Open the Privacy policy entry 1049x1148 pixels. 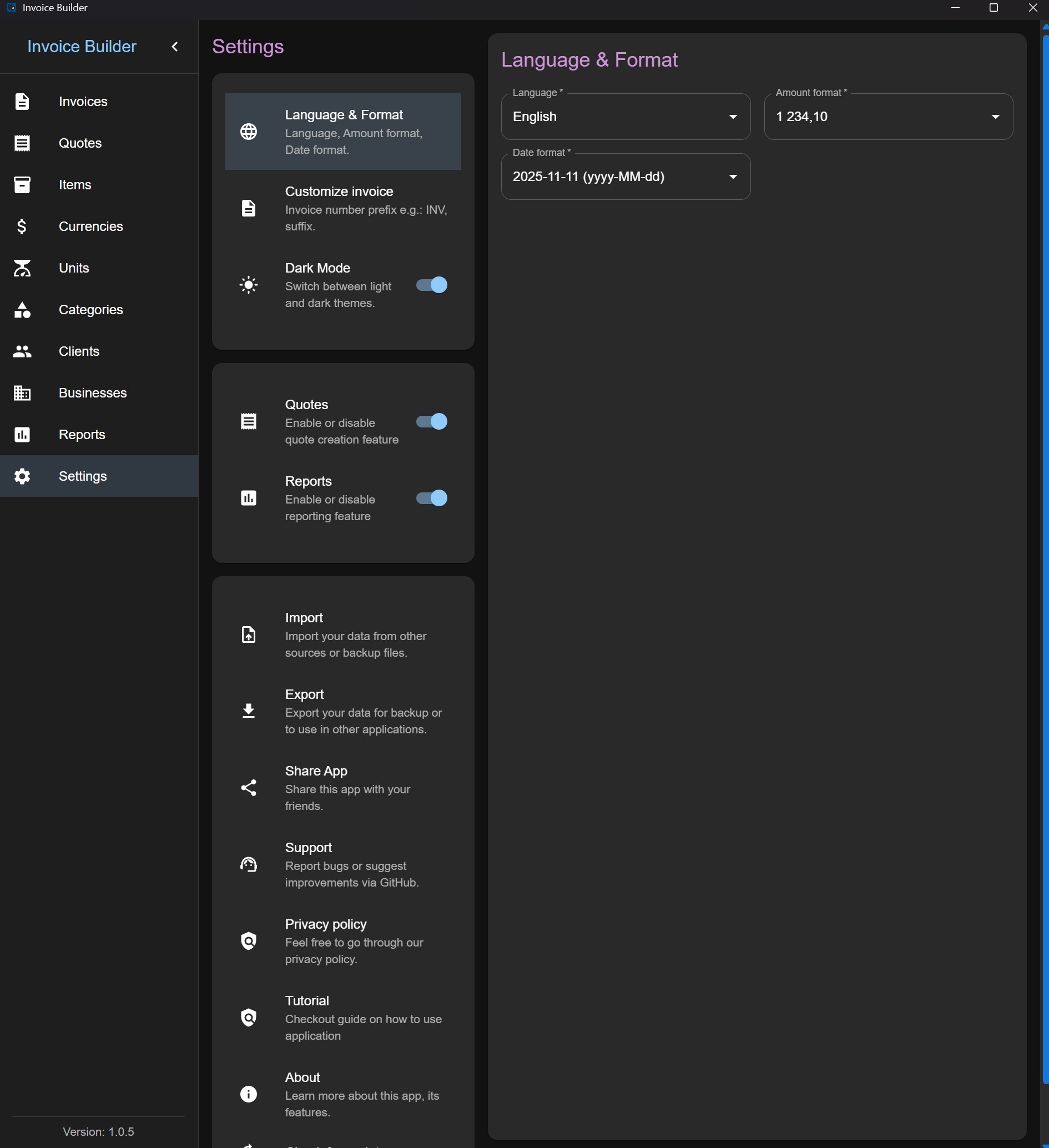tap(343, 941)
